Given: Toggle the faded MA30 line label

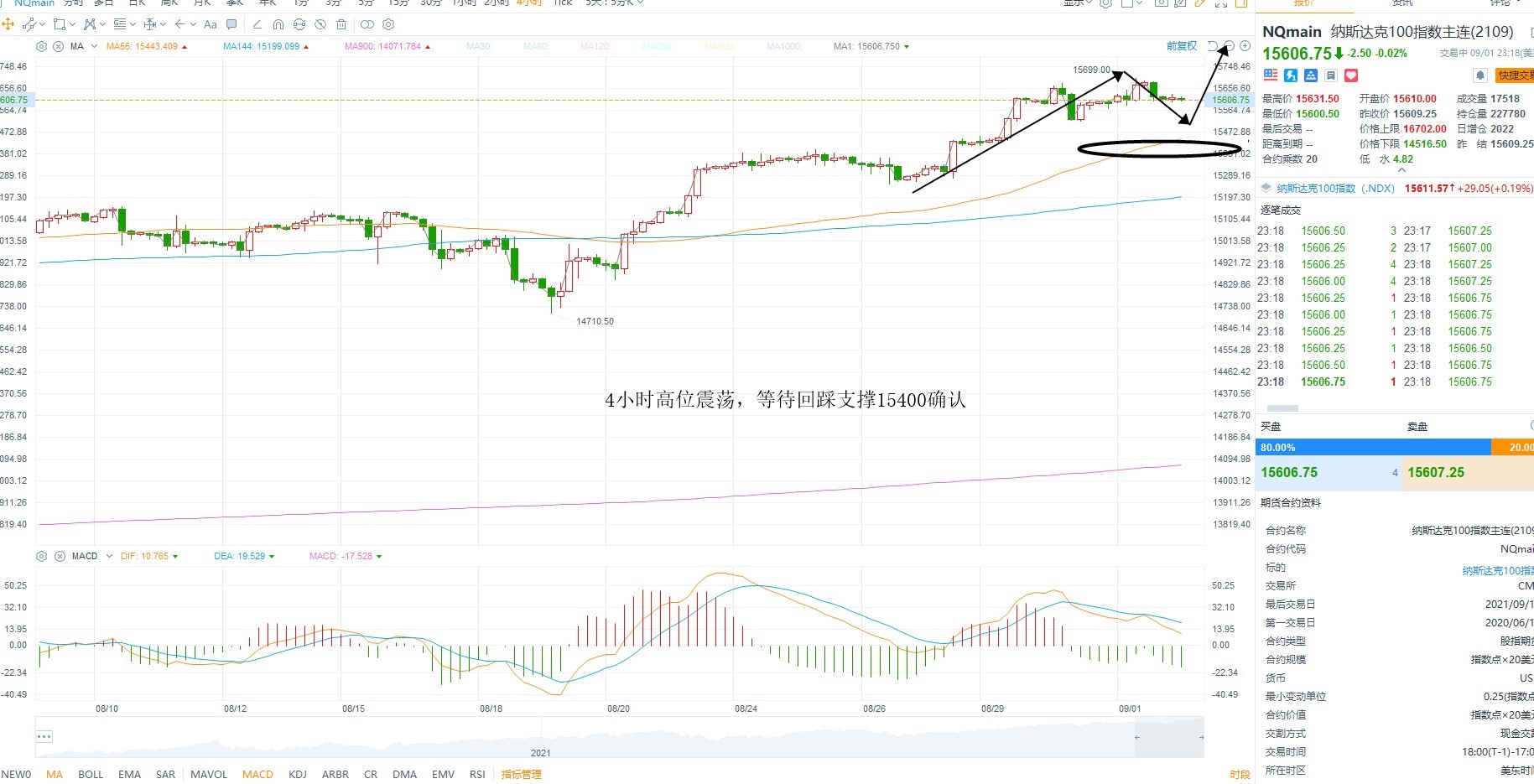Looking at the screenshot, I should [479, 46].
